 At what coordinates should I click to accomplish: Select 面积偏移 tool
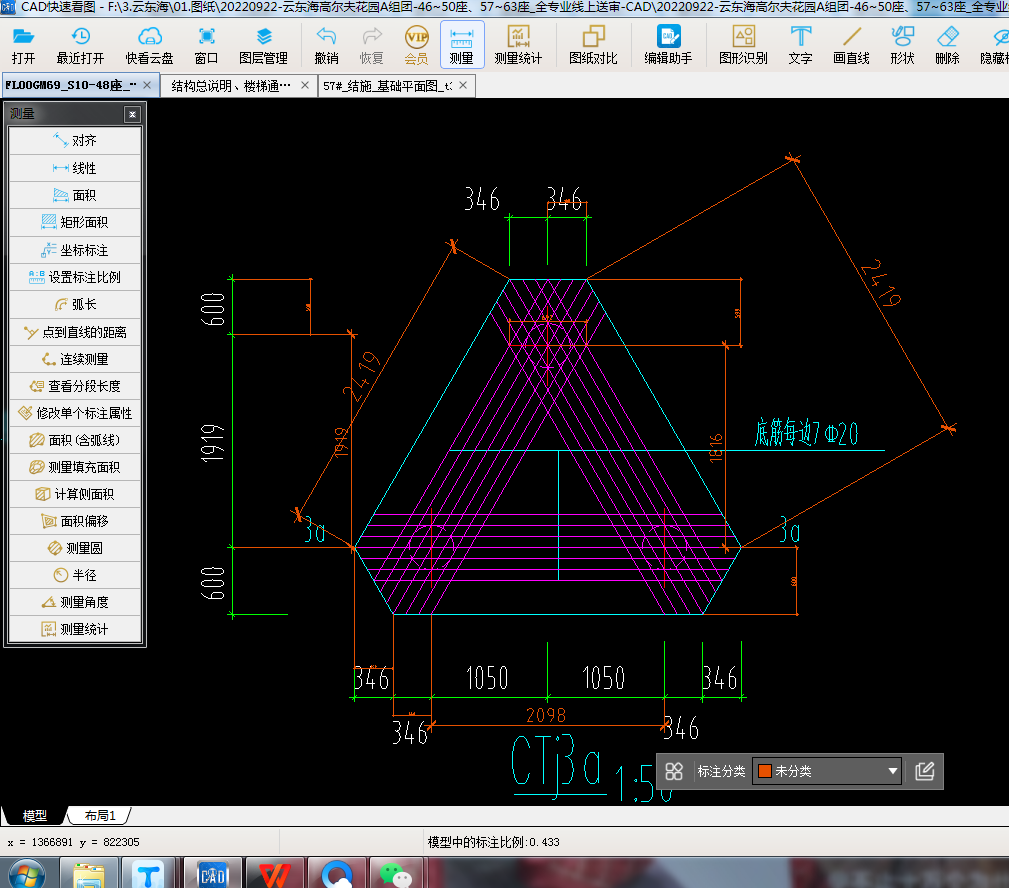coord(75,521)
